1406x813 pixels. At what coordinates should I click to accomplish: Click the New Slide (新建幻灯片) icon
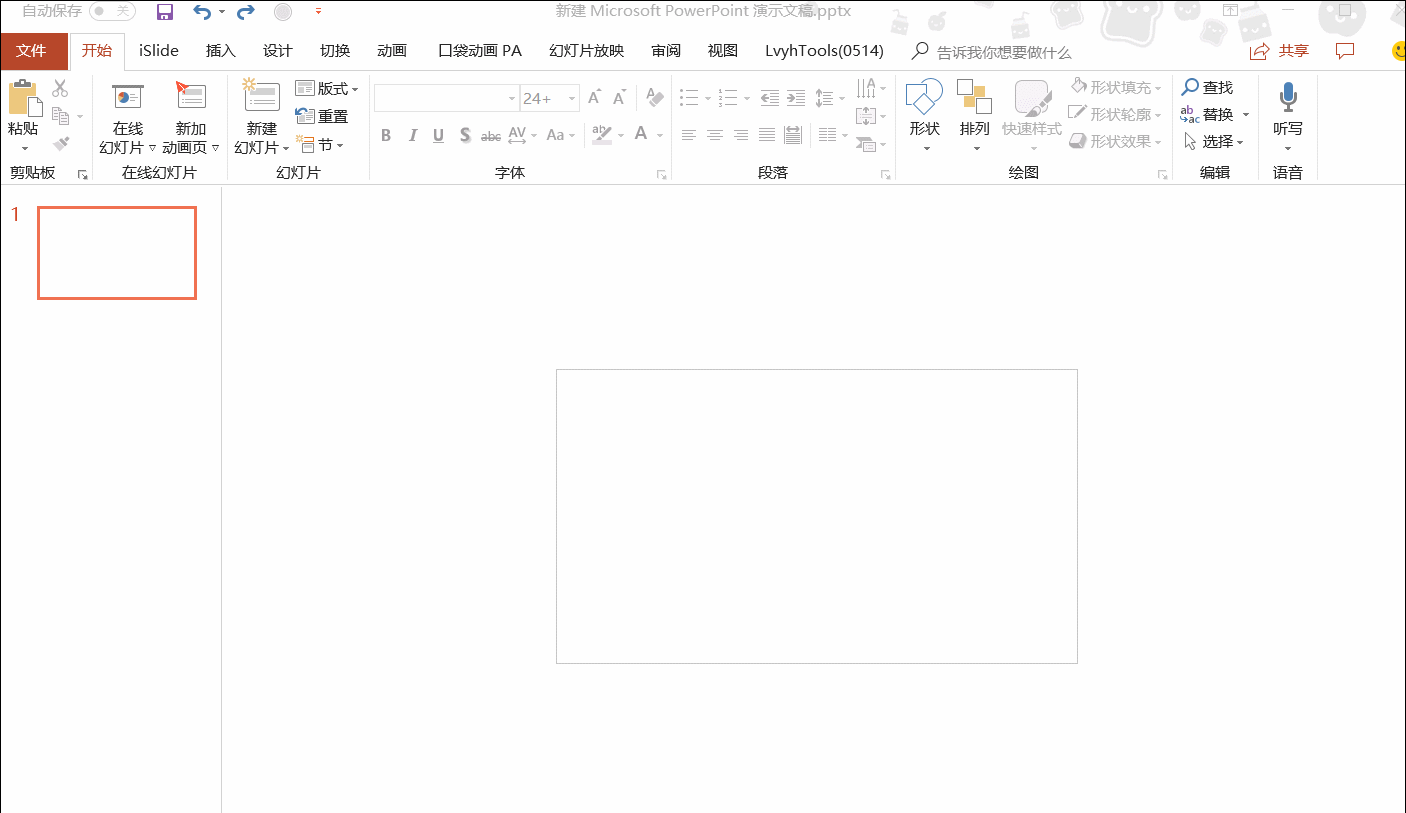(262, 98)
